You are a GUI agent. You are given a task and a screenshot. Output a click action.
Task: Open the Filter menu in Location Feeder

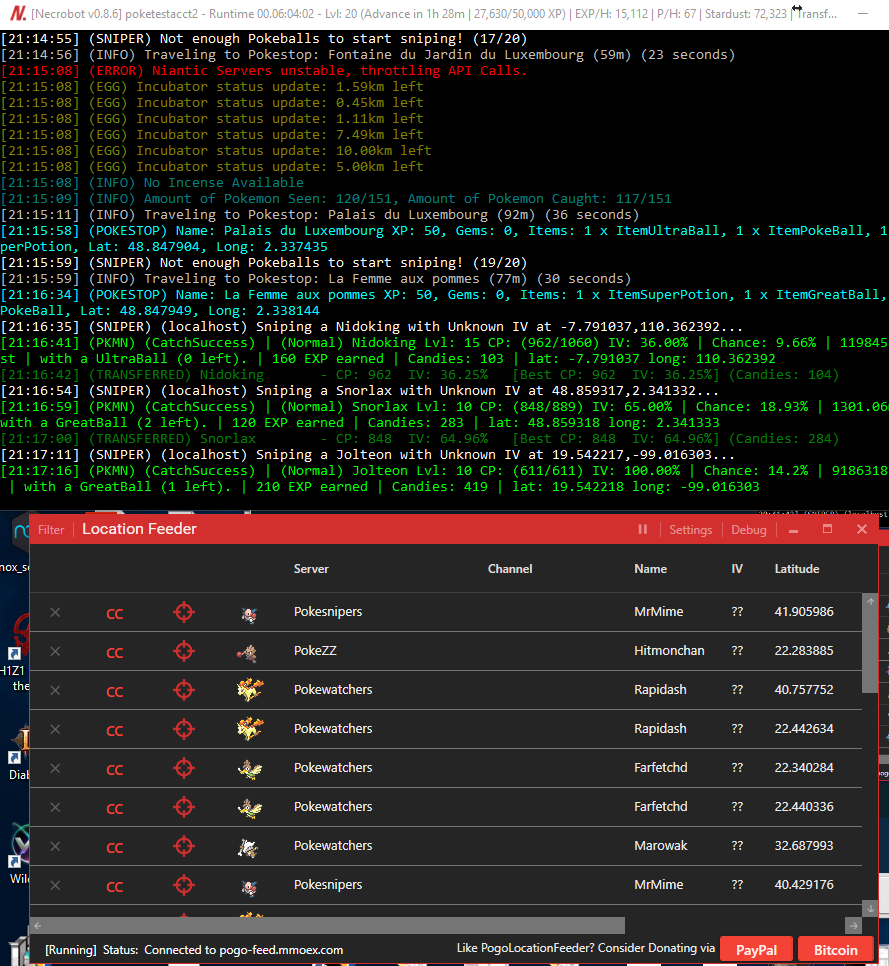(51, 530)
